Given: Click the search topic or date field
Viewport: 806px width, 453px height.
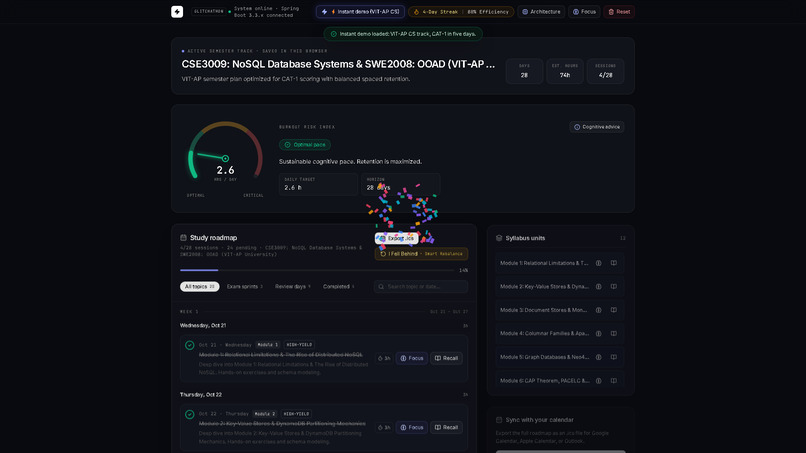Looking at the screenshot, I should (x=421, y=286).
